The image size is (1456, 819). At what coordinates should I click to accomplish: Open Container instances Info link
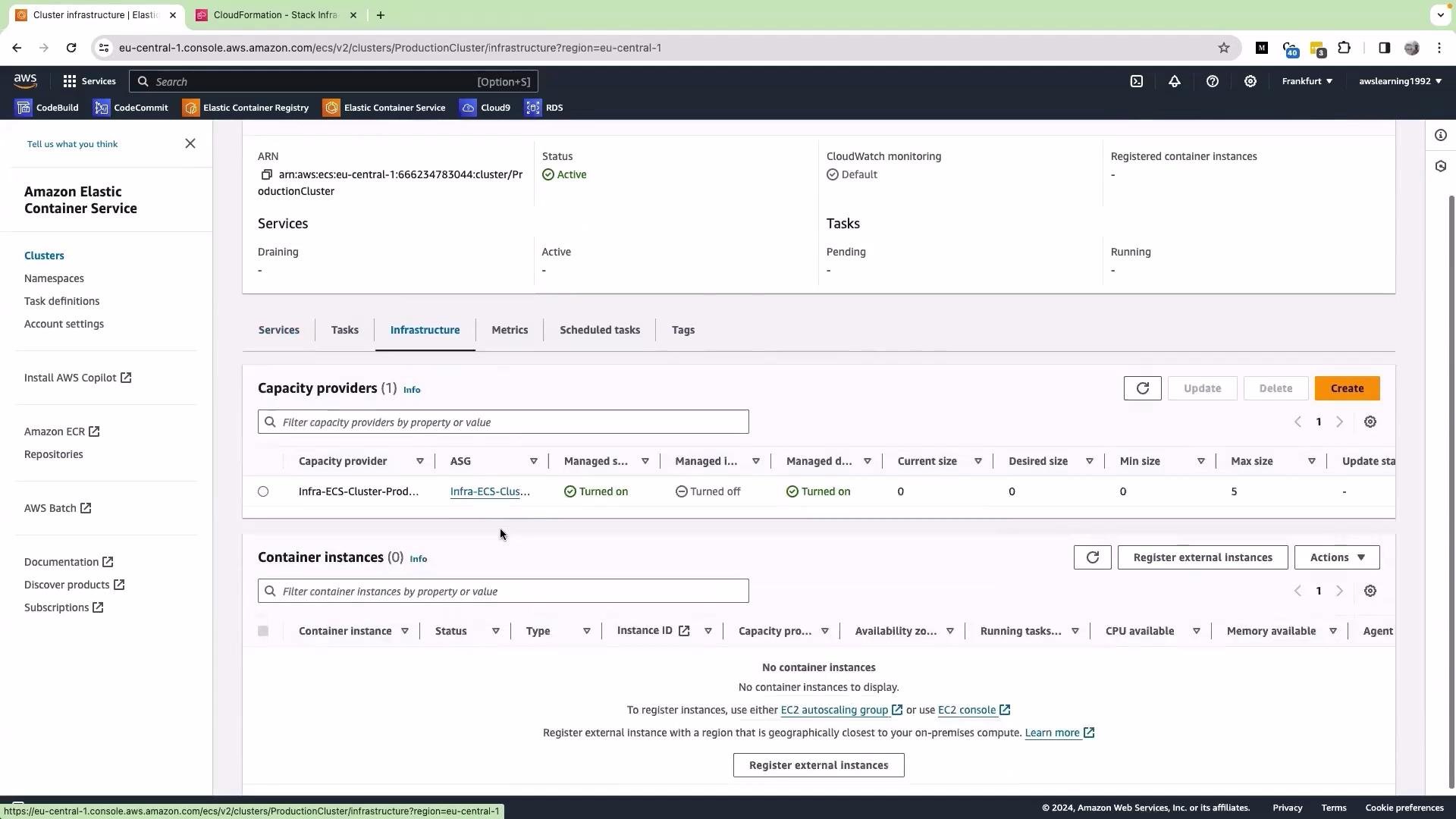pos(418,559)
